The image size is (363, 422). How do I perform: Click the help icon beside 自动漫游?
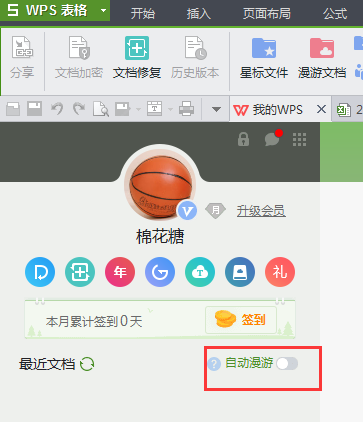214,364
